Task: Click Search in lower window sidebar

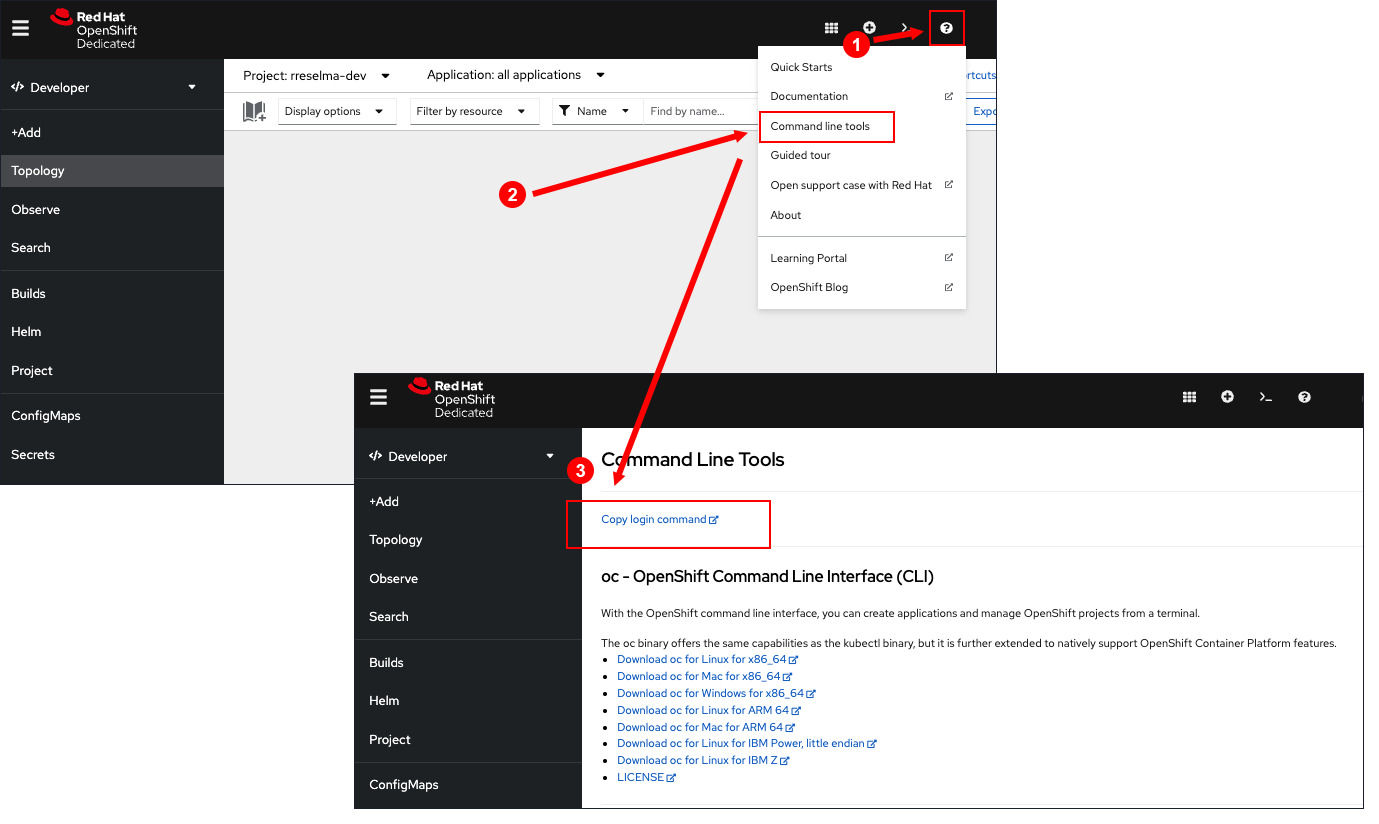Action: point(470,616)
